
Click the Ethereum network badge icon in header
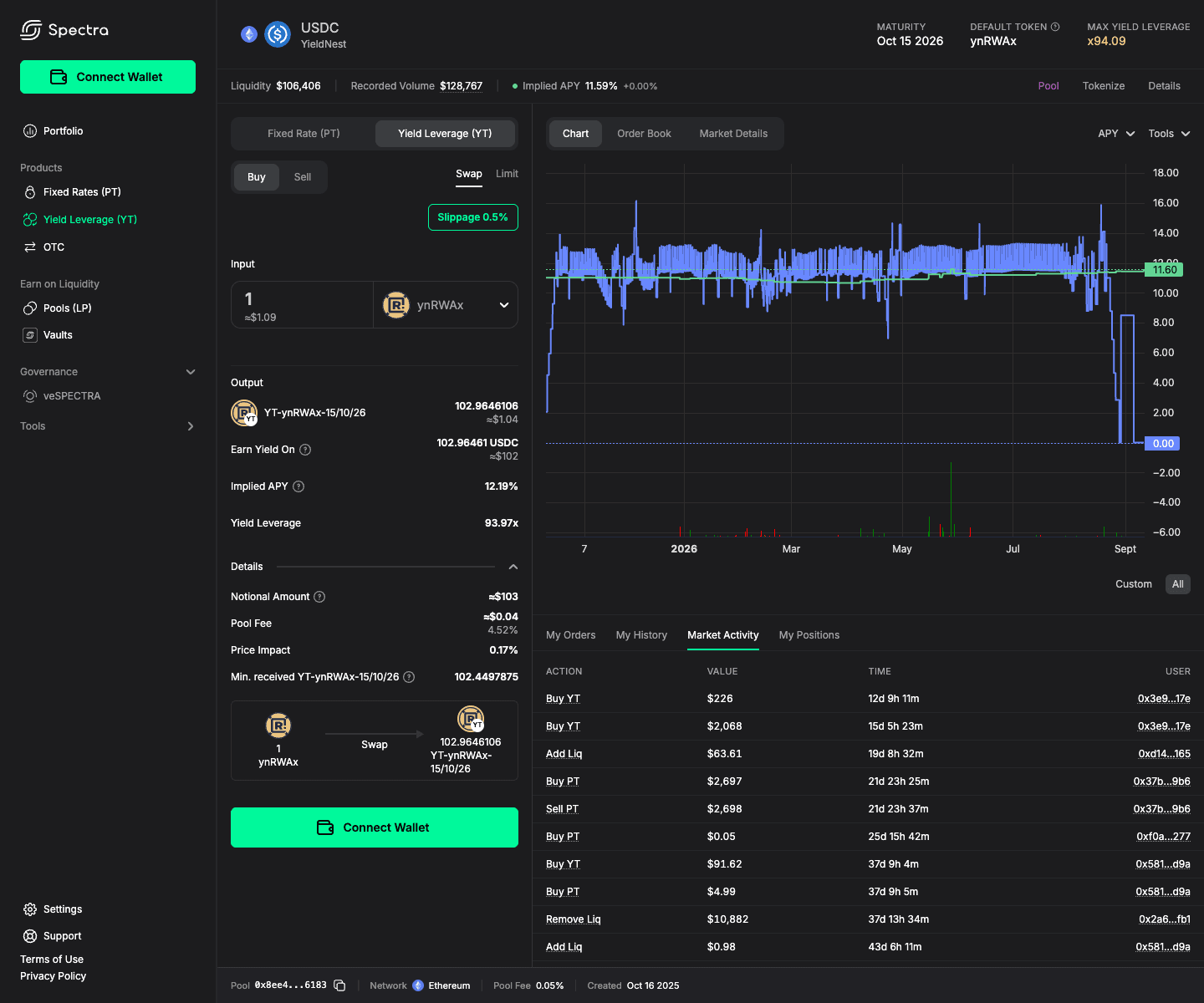point(249,34)
